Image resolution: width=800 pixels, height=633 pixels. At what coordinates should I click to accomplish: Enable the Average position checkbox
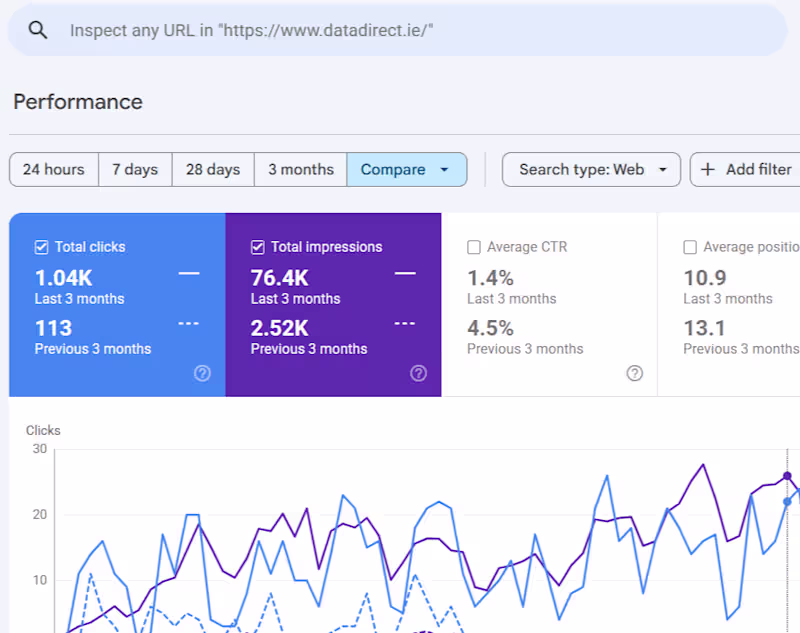(690, 247)
